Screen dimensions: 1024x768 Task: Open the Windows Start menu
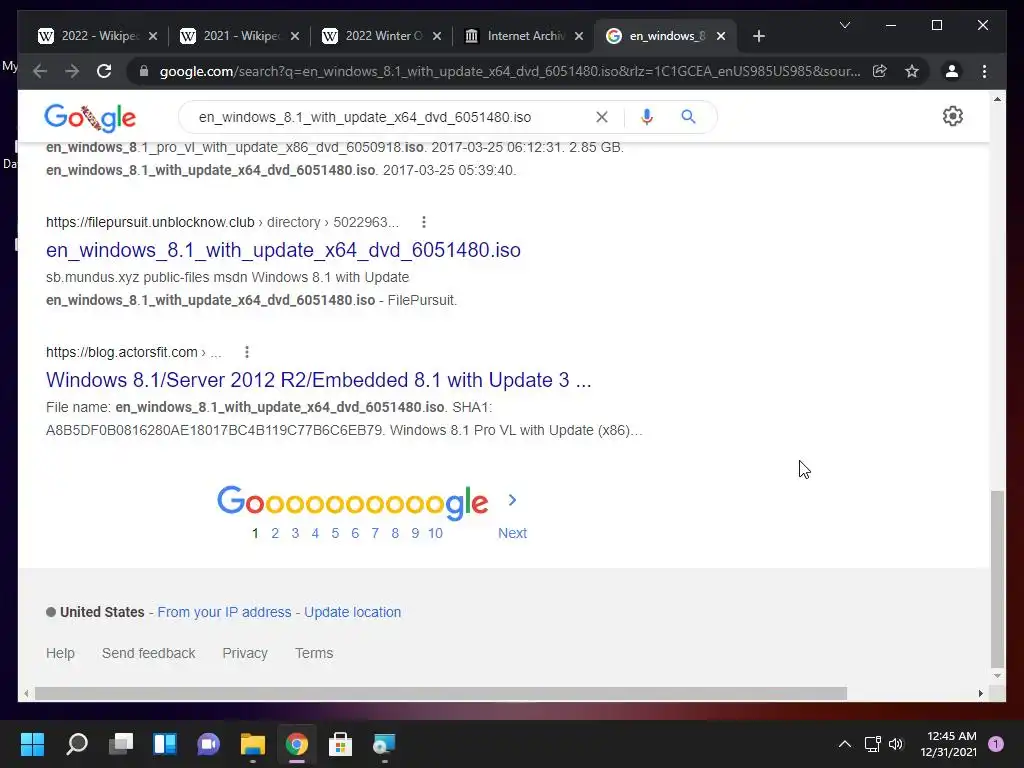[x=32, y=744]
